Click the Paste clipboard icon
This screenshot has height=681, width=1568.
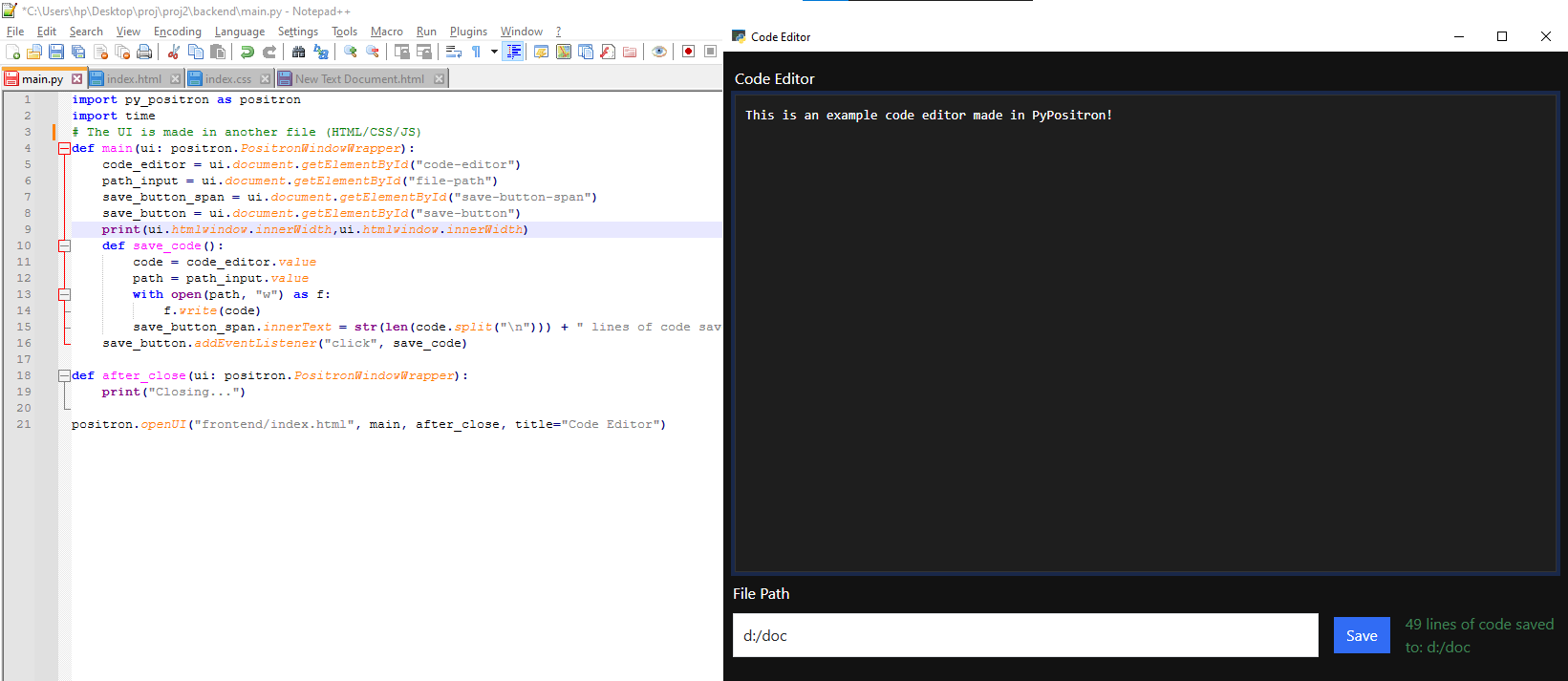coord(218,52)
